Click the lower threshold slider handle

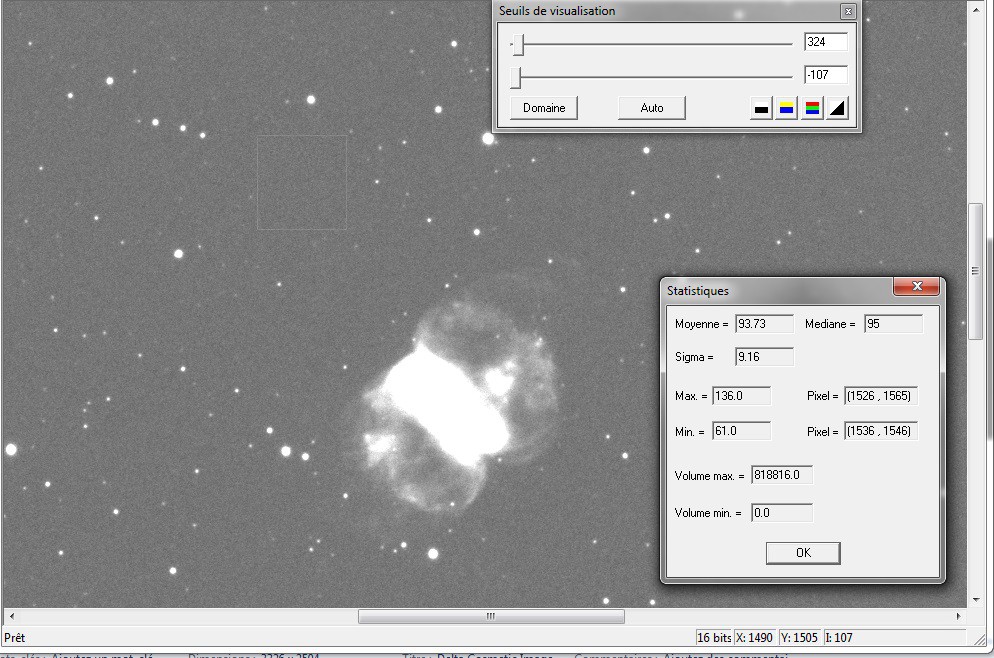[x=516, y=77]
